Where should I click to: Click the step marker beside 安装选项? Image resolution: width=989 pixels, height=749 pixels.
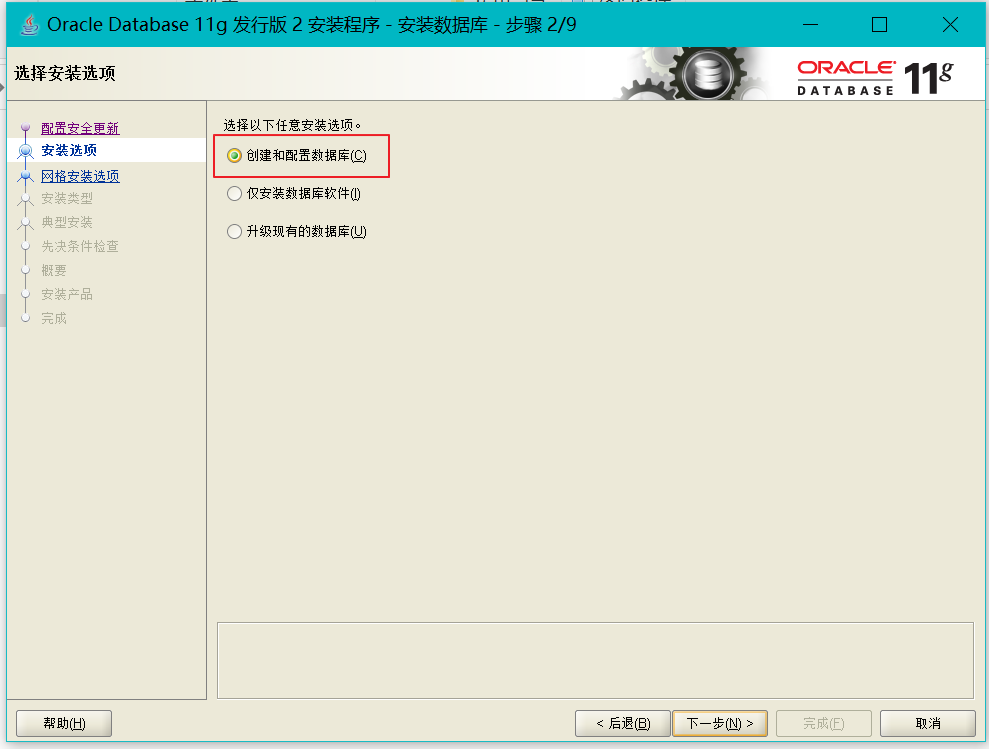[x=25, y=151]
